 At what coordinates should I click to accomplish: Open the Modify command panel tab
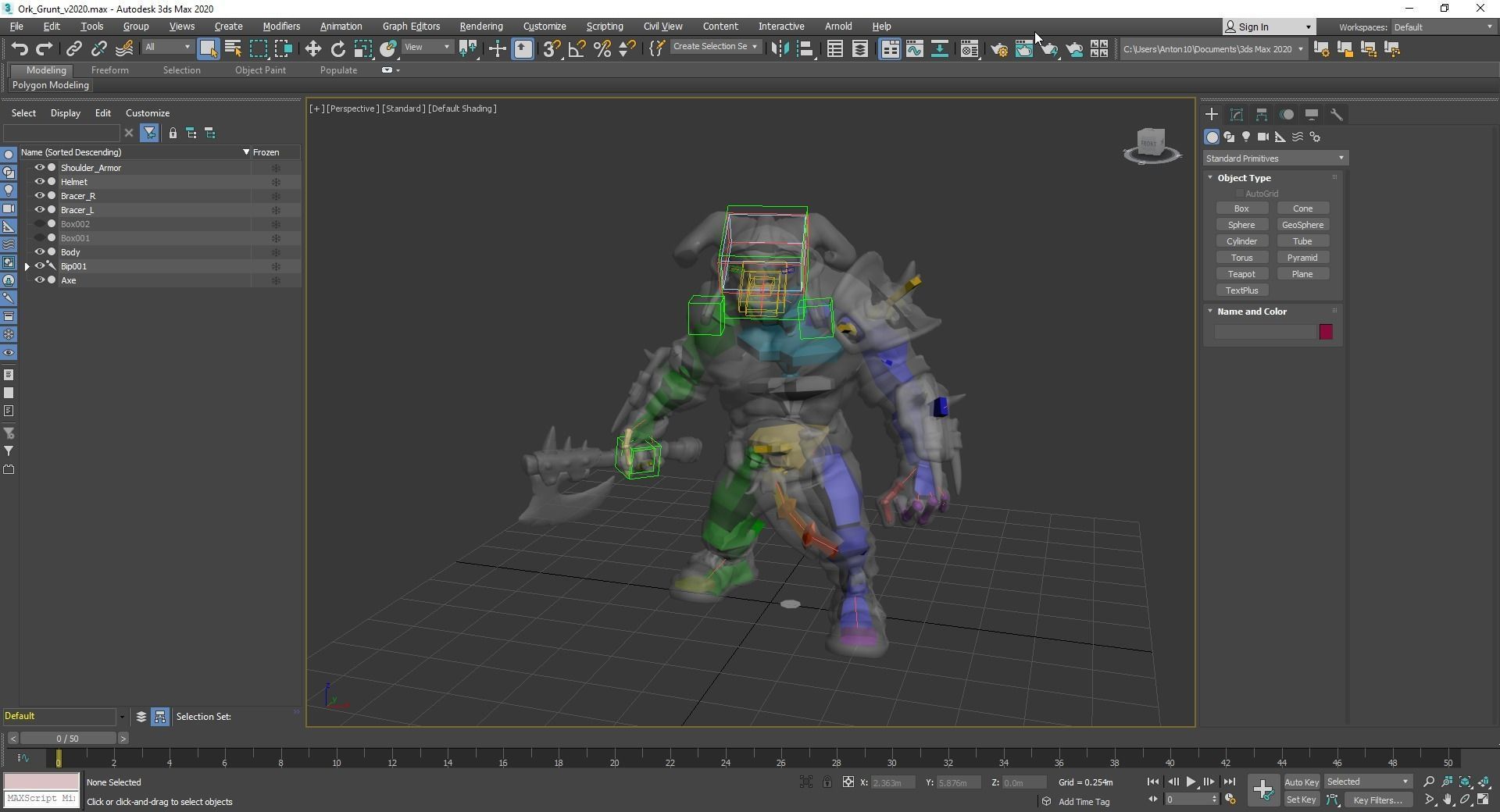(1237, 115)
